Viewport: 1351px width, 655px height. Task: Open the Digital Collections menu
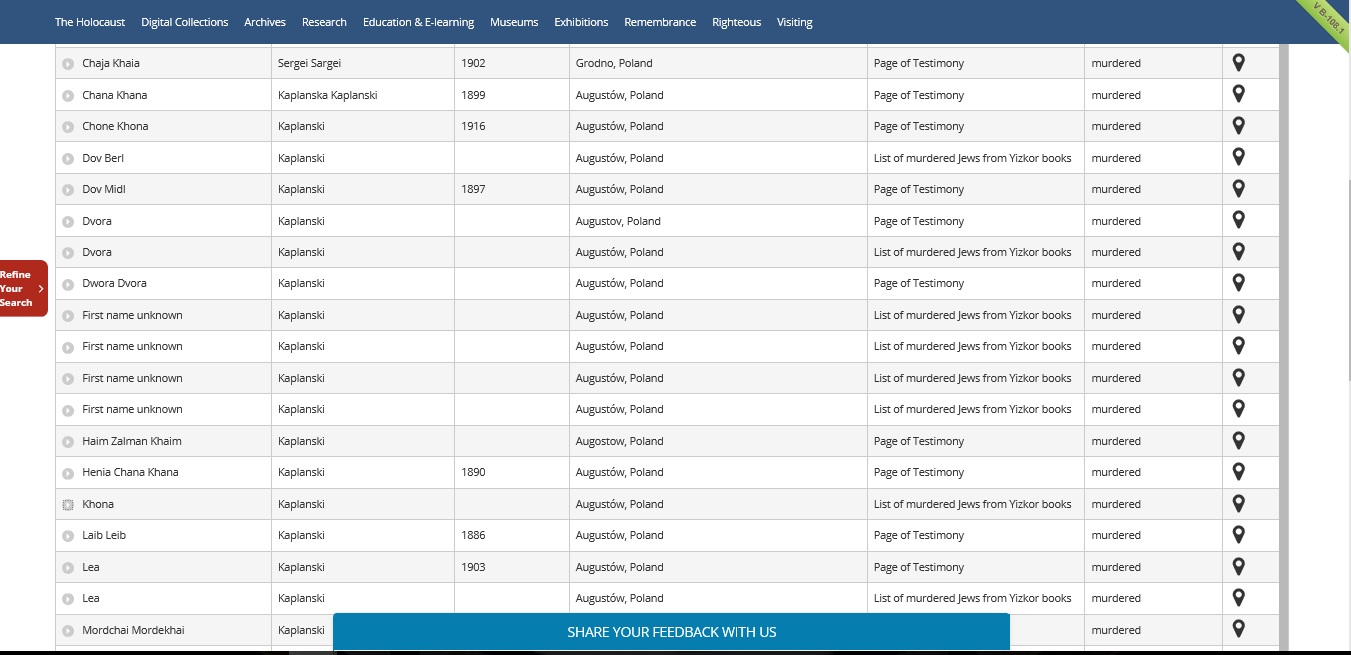coord(184,22)
